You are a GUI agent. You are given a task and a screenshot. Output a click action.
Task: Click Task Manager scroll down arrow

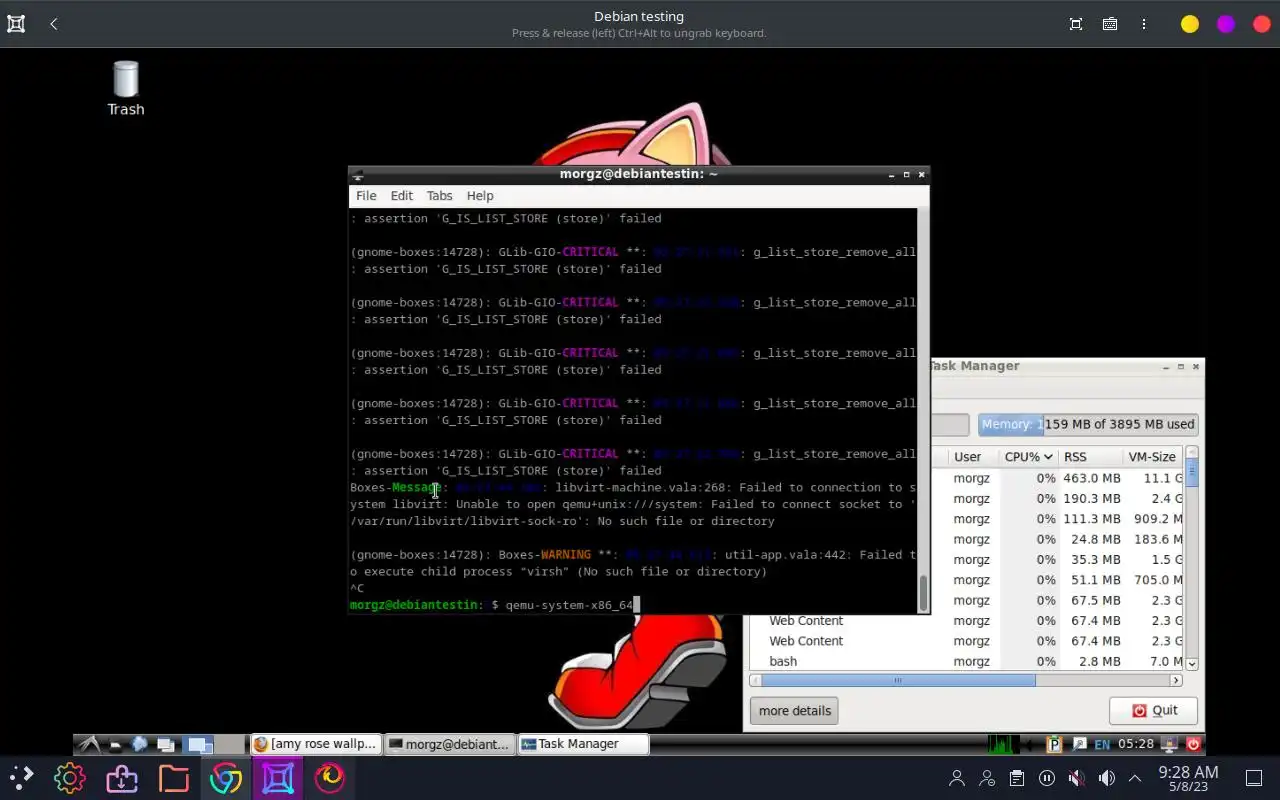point(1192,663)
